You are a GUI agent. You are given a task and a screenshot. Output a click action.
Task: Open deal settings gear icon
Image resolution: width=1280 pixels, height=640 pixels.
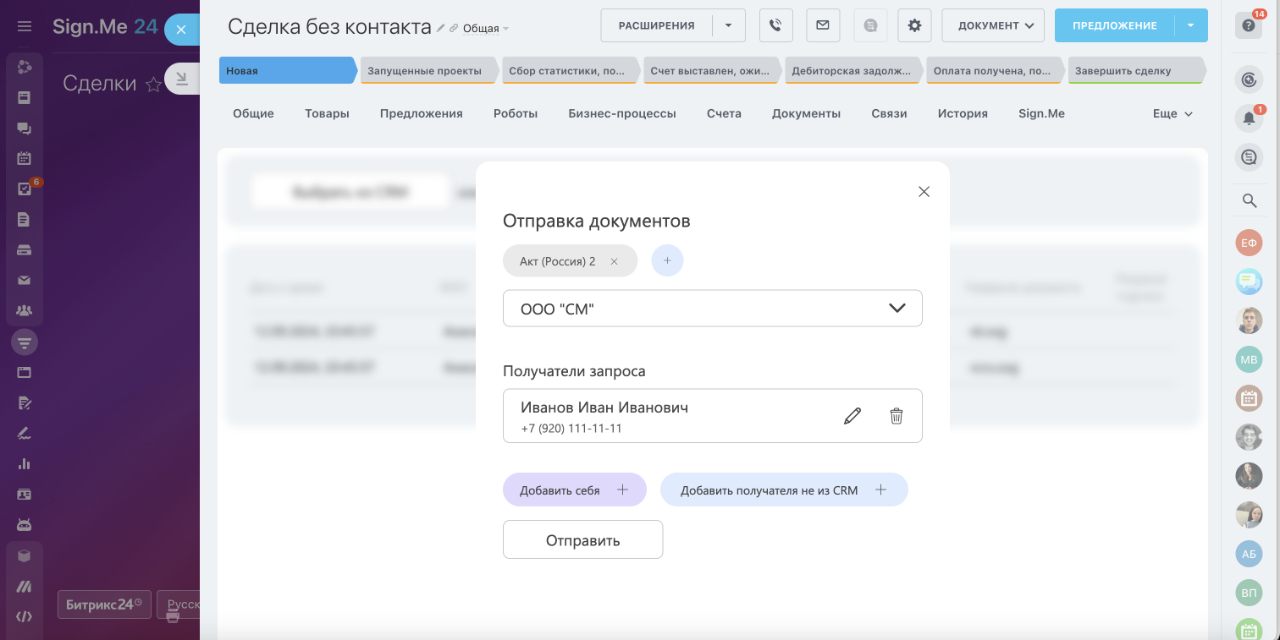click(914, 25)
